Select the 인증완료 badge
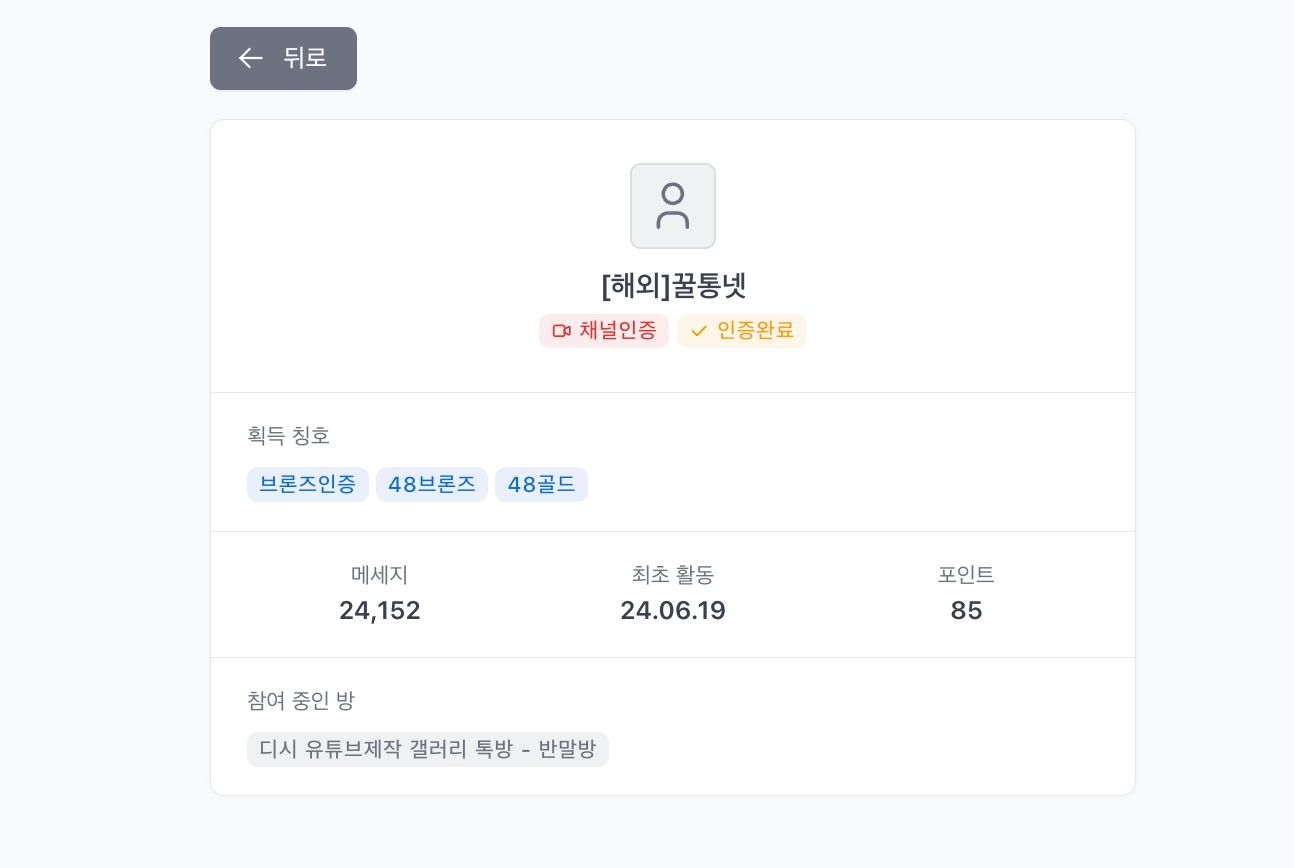 (742, 331)
